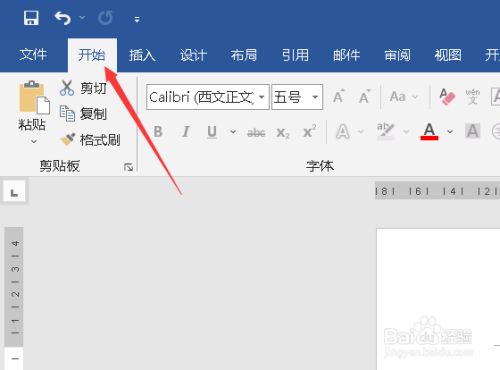Click the text effects outlined A icon
500x370 pixels.
click(x=343, y=132)
